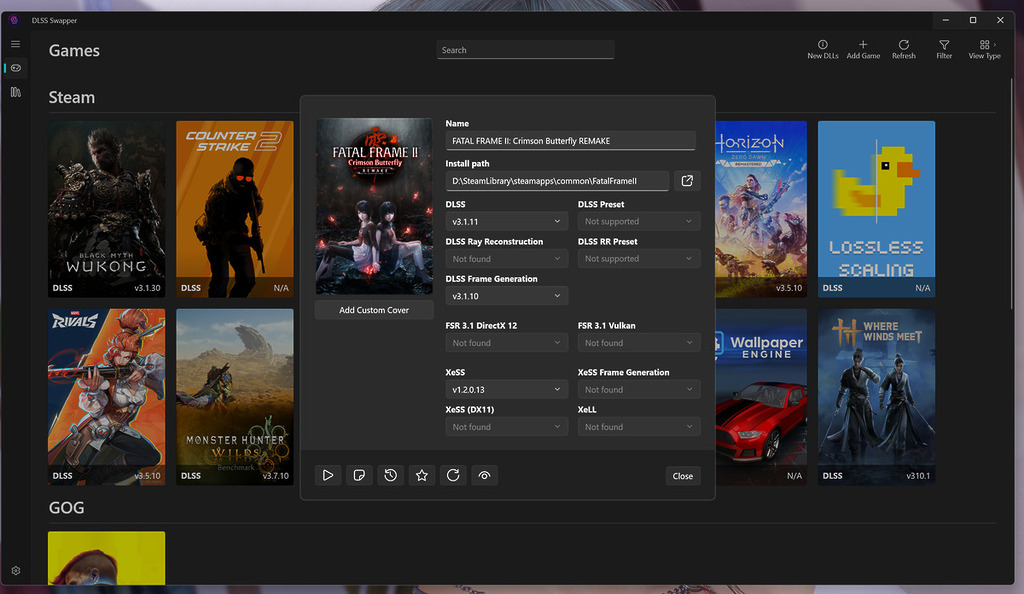Open the Library page in the sidebar
This screenshot has width=1024, height=594.
16,92
